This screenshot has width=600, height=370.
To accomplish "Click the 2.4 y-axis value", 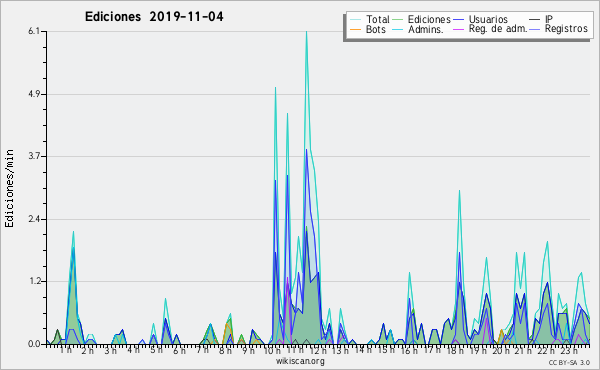I will 34,219.
